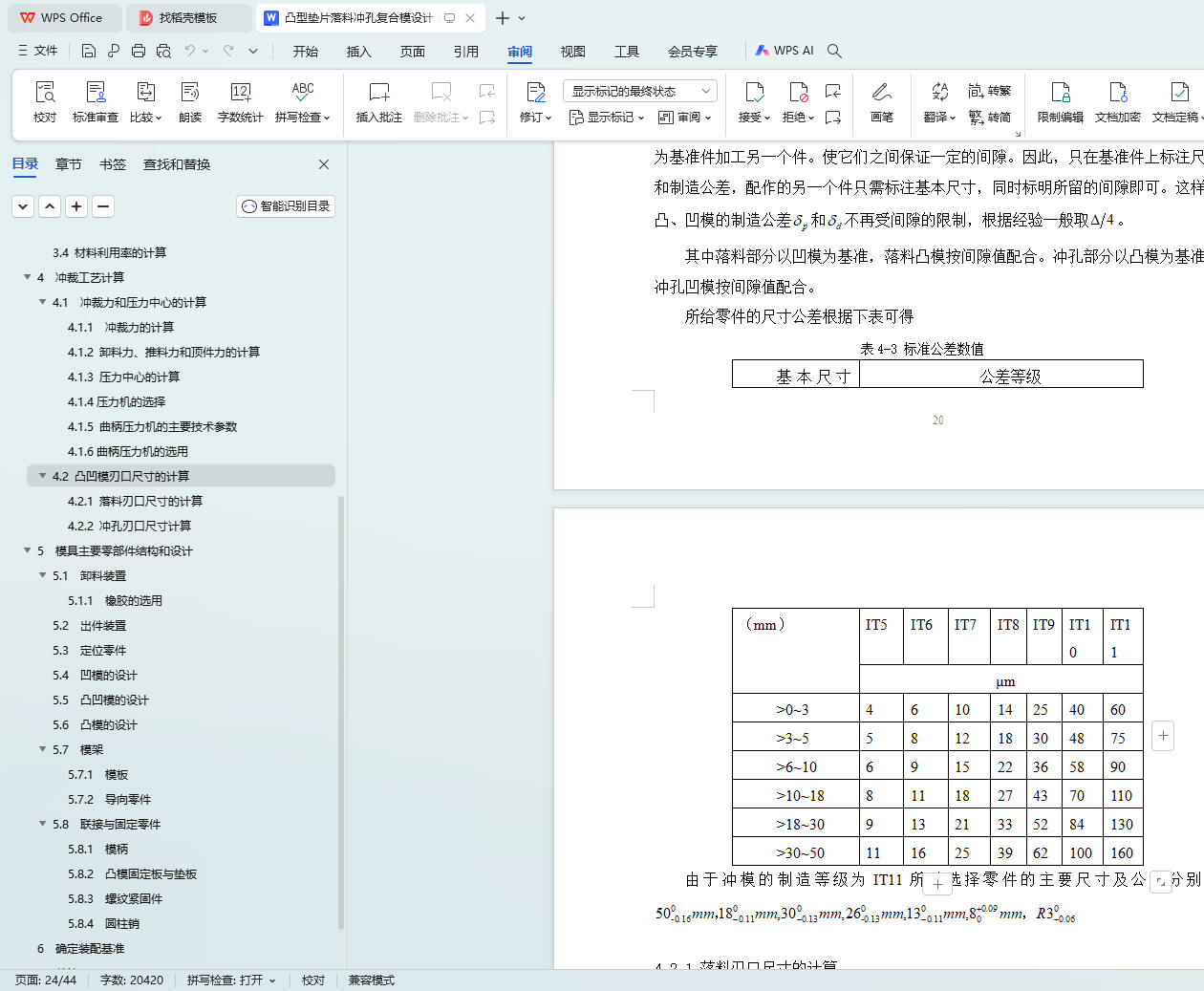Open 限制编辑 restrict editing
This screenshot has width=1204, height=991.
[1061, 102]
